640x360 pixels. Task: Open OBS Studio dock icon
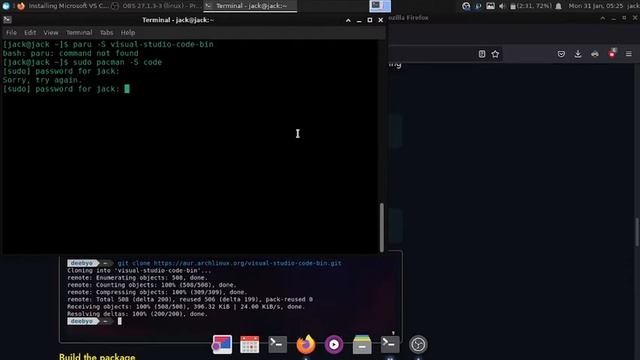[418, 344]
